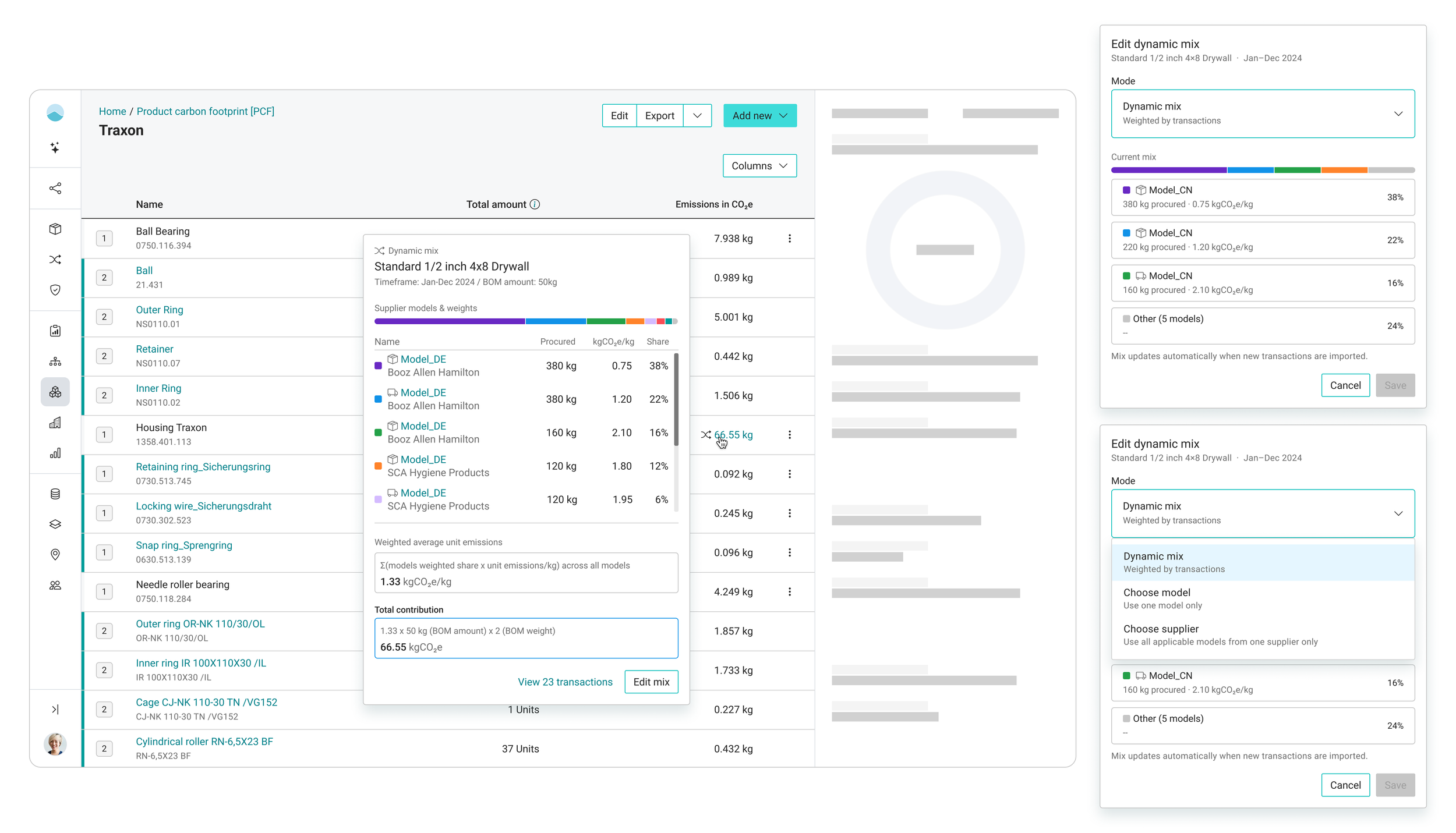This screenshot has width=1456, height=833.
Task: Click the database stack sidebar icon
Action: coord(55,494)
